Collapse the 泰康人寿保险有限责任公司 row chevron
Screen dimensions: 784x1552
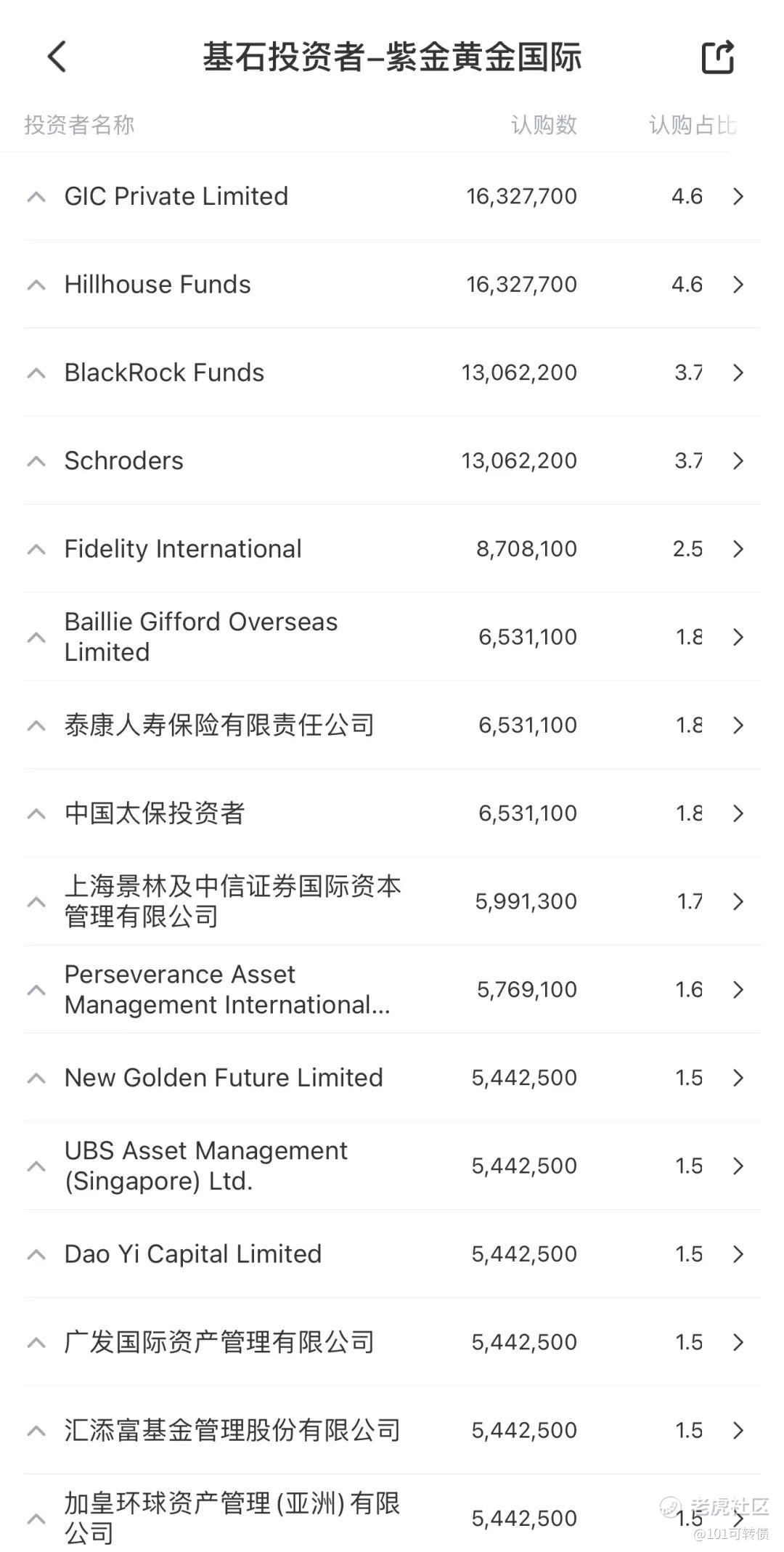pyautogui.click(x=36, y=726)
